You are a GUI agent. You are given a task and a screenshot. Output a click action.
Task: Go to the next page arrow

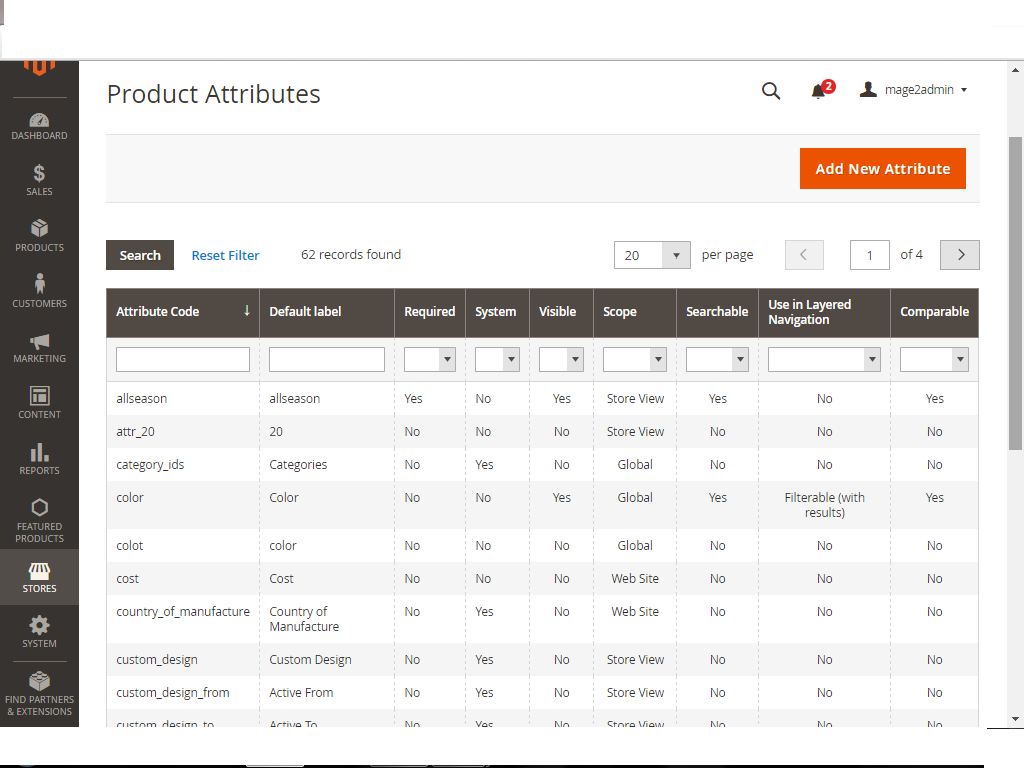coord(960,255)
